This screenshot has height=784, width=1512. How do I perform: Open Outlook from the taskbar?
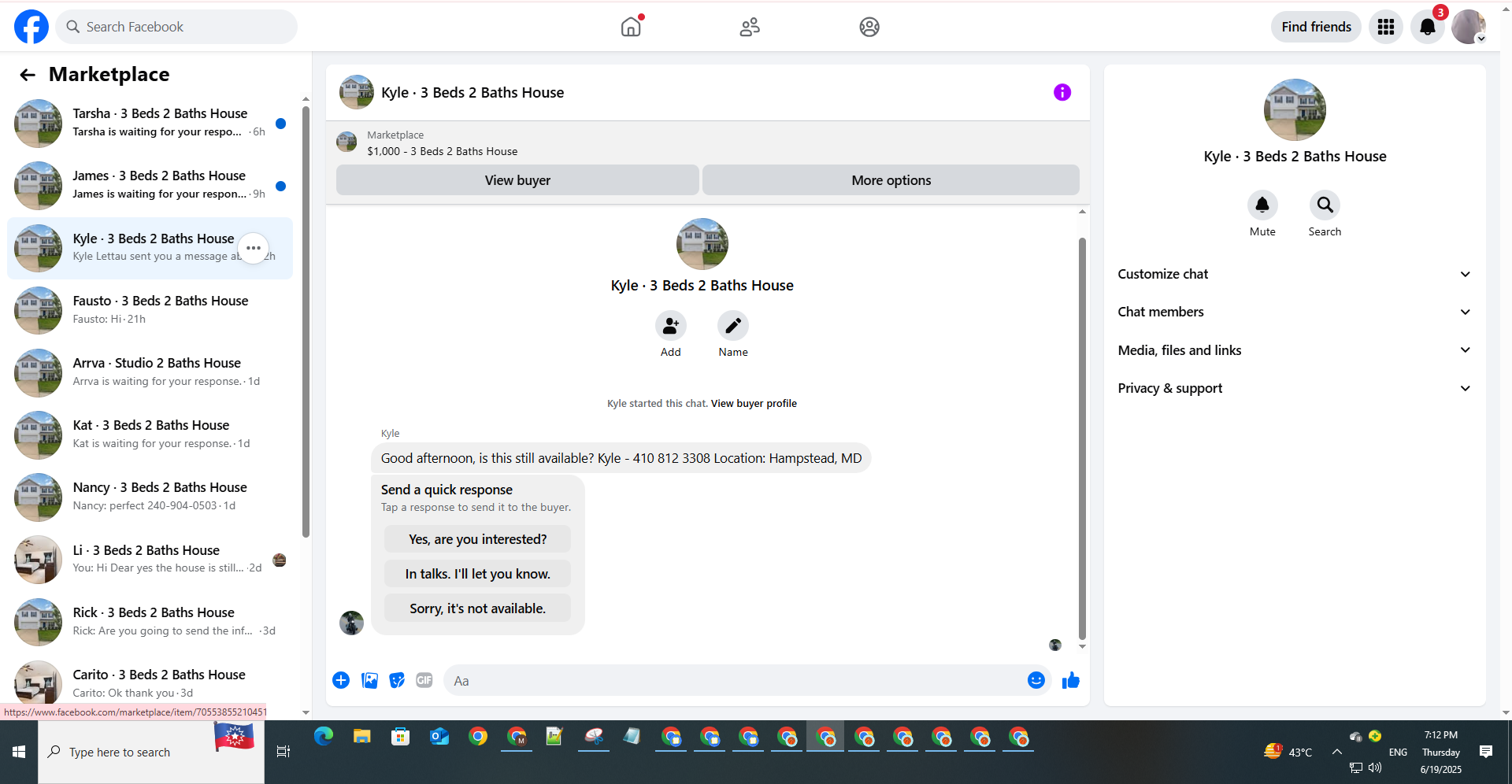439,737
